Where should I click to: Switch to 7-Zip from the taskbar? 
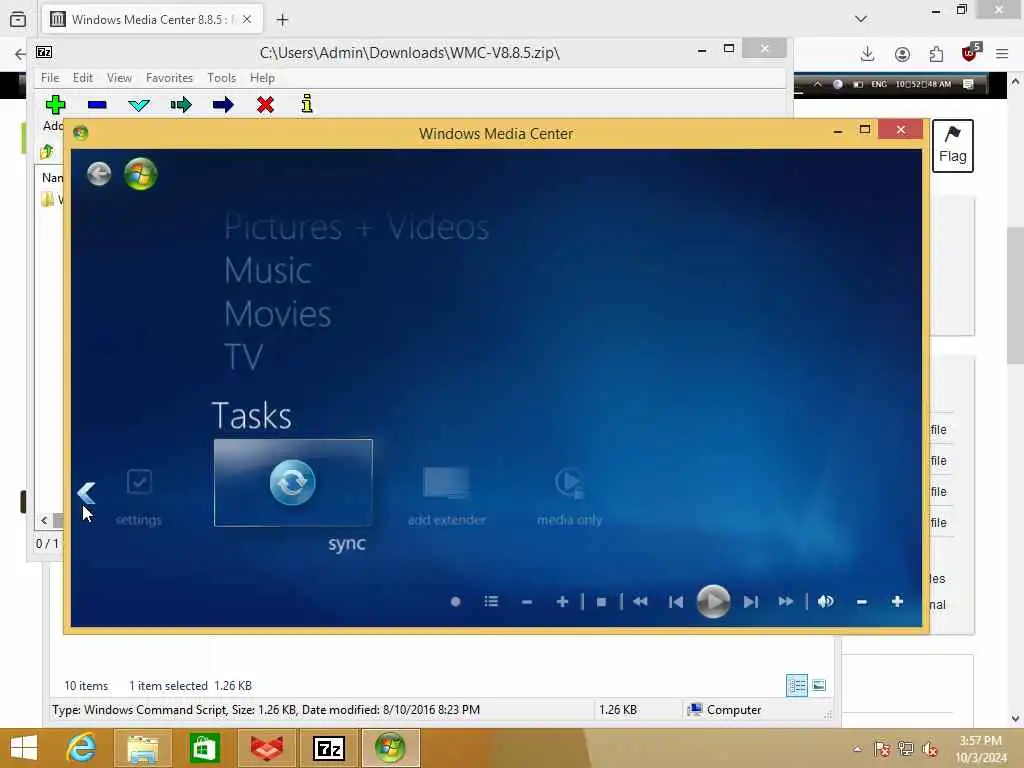[x=329, y=748]
